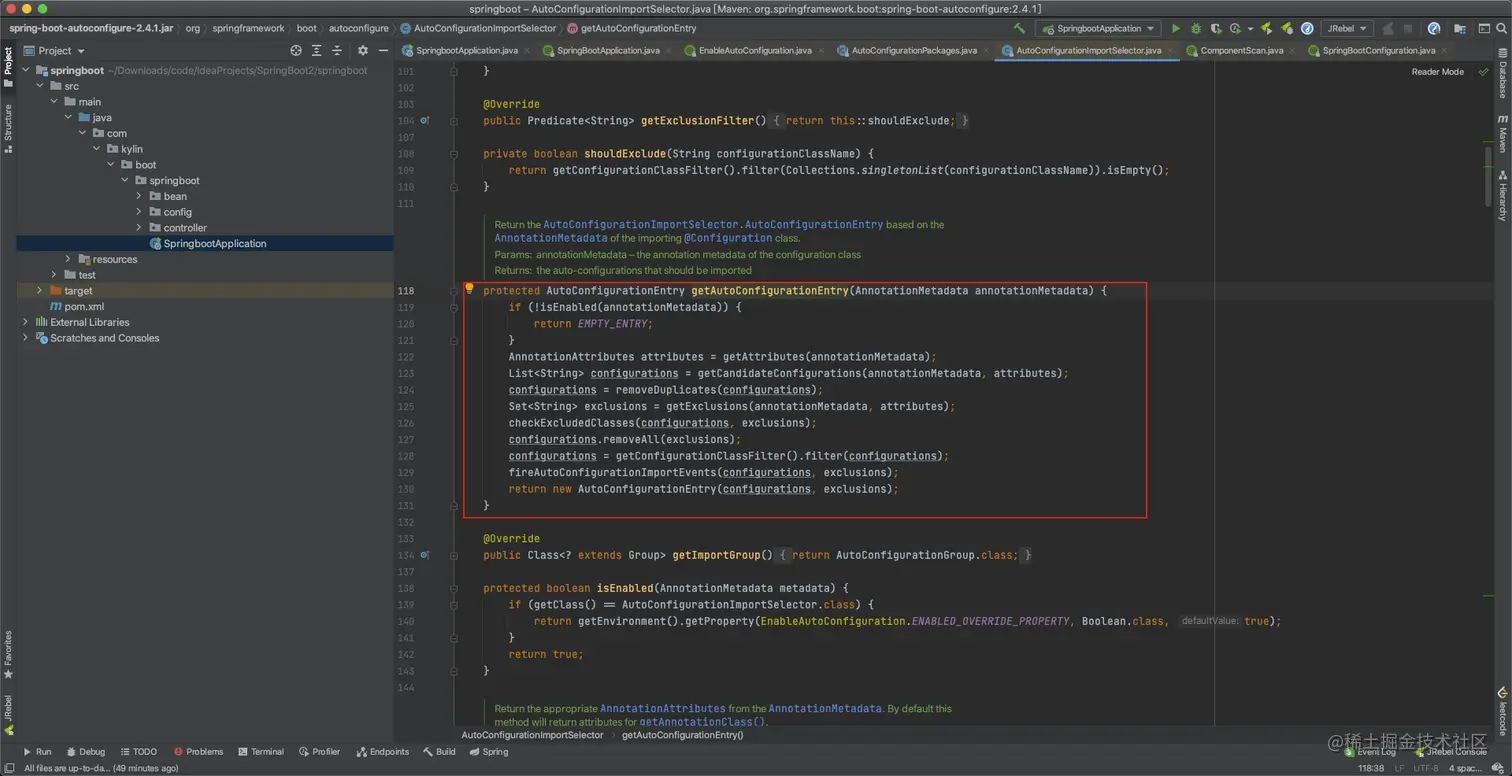
Task: Expand External Libraries node
Action: 26,322
